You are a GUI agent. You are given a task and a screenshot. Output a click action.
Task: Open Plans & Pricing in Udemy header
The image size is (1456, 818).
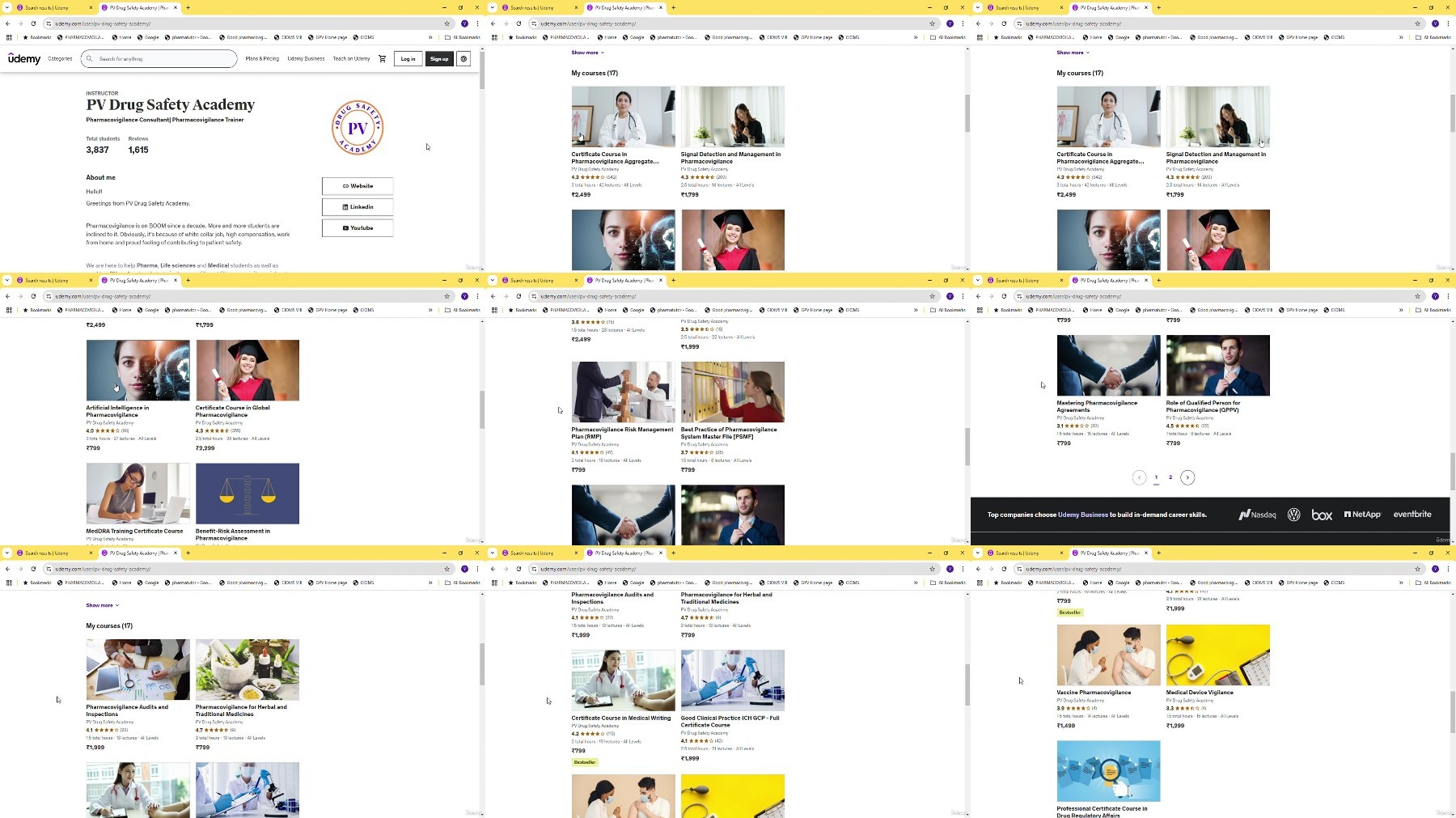tap(262, 58)
